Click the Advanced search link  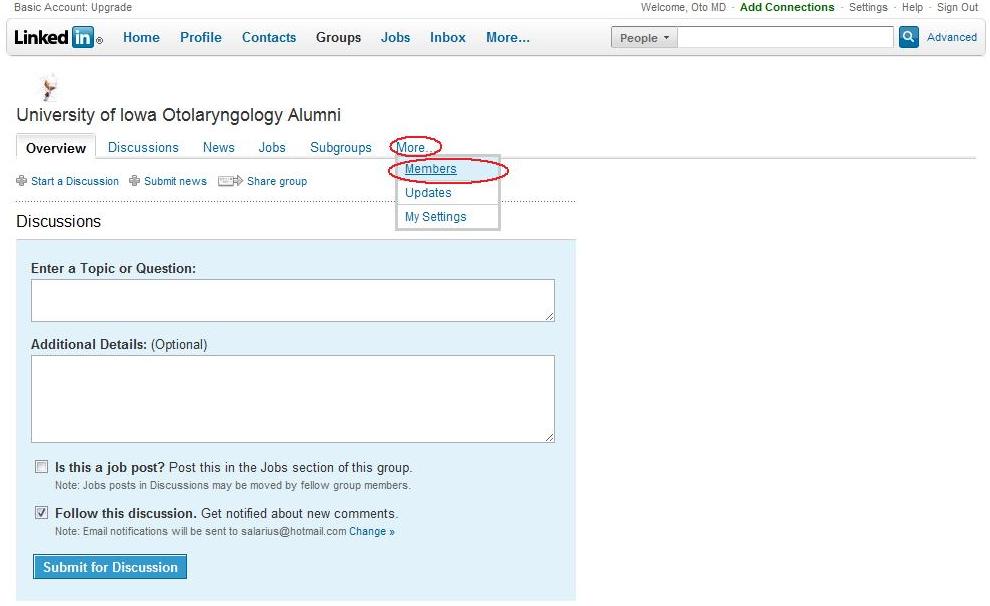(x=951, y=37)
